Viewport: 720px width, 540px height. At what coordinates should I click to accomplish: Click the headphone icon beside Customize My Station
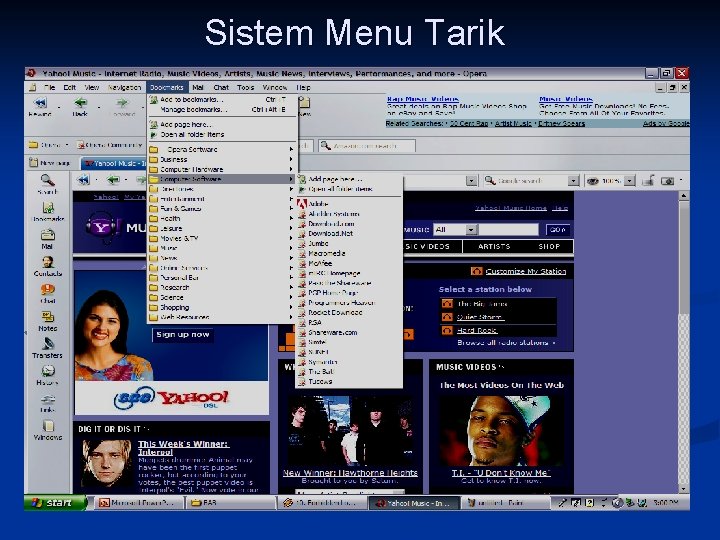tap(476, 271)
